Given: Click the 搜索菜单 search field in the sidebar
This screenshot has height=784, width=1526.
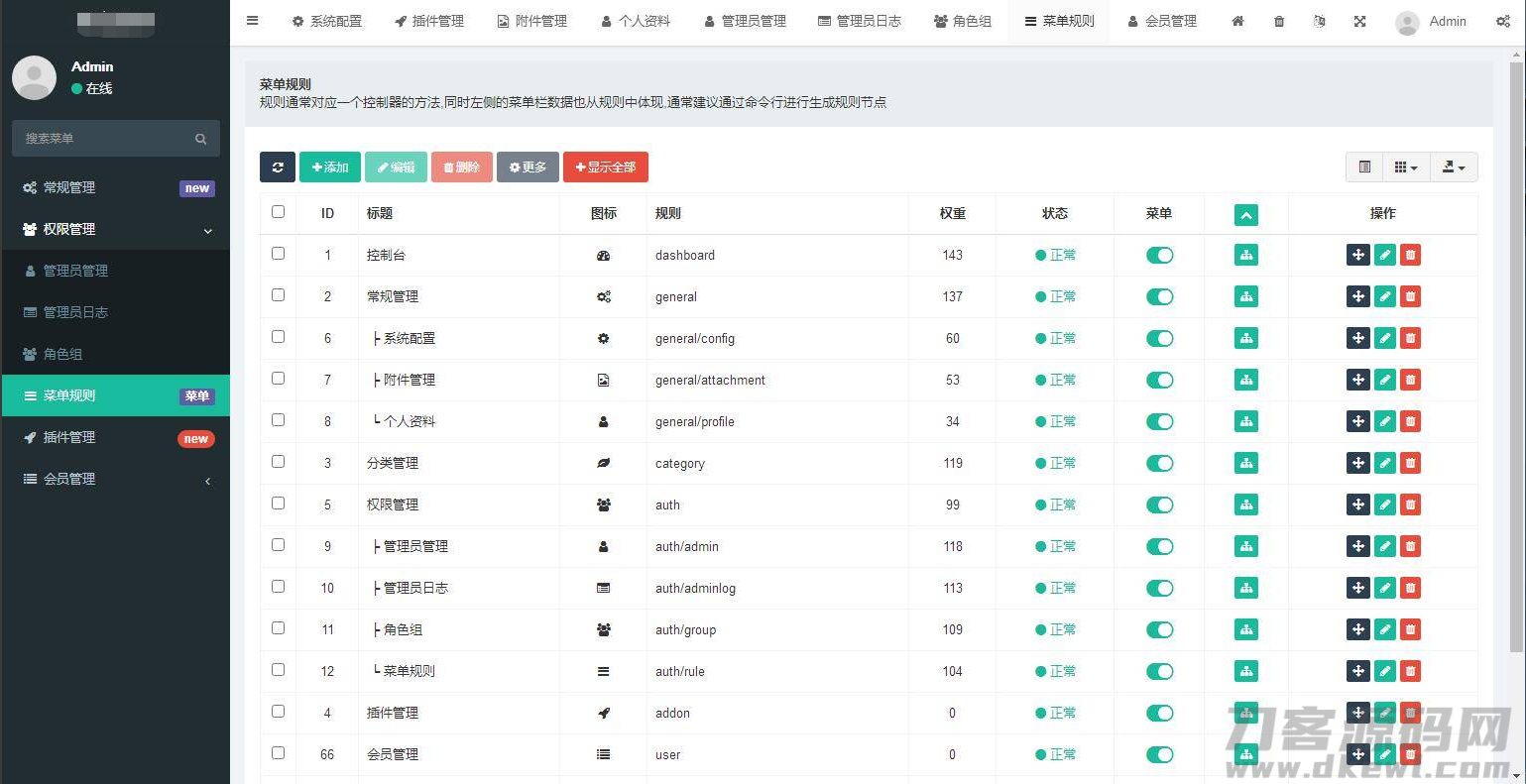Looking at the screenshot, I should (105, 139).
